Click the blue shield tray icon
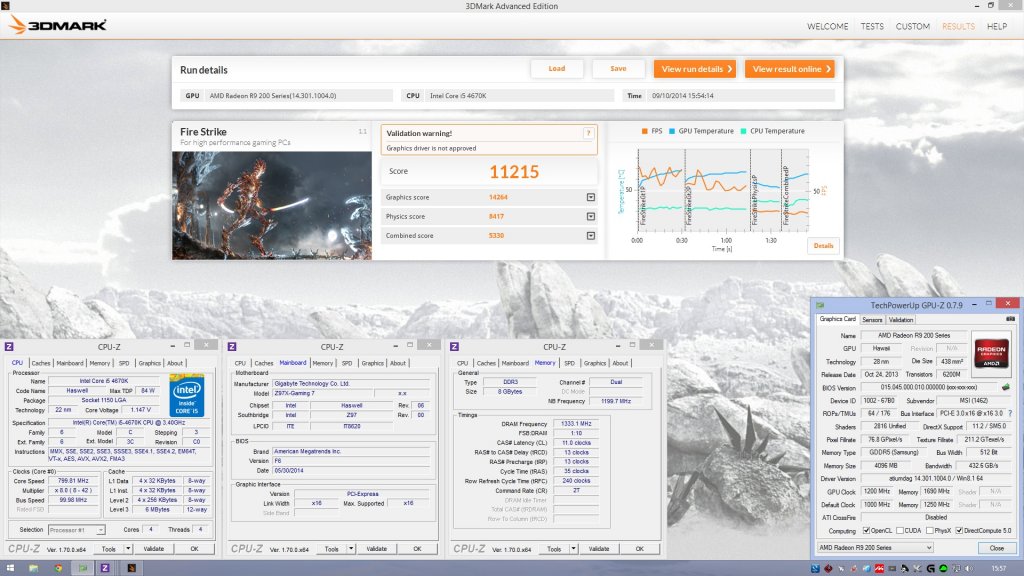 [x=816, y=568]
